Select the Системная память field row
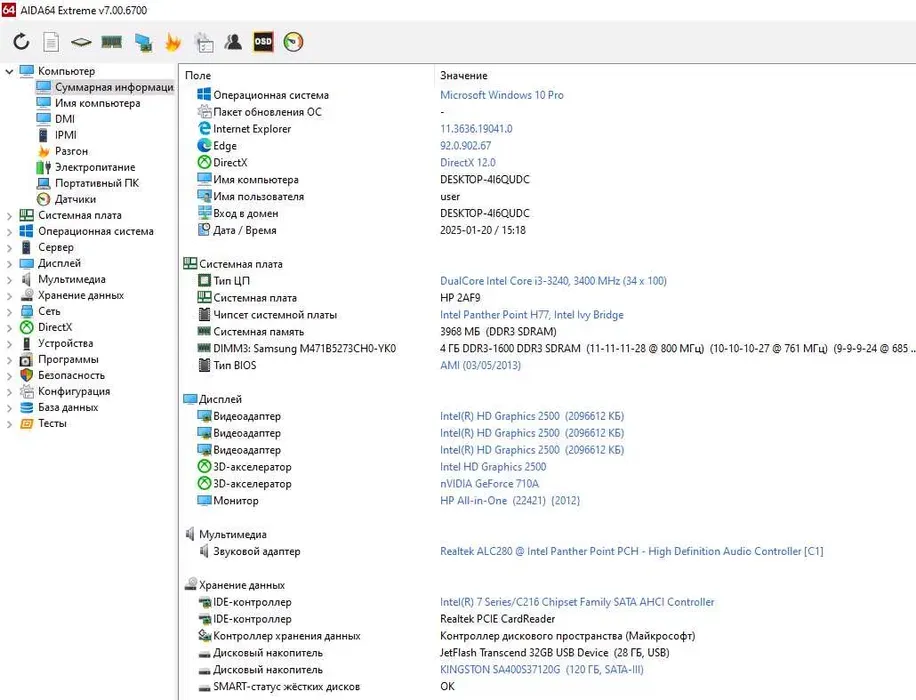The width and height of the screenshot is (916, 700). click(x=251, y=331)
